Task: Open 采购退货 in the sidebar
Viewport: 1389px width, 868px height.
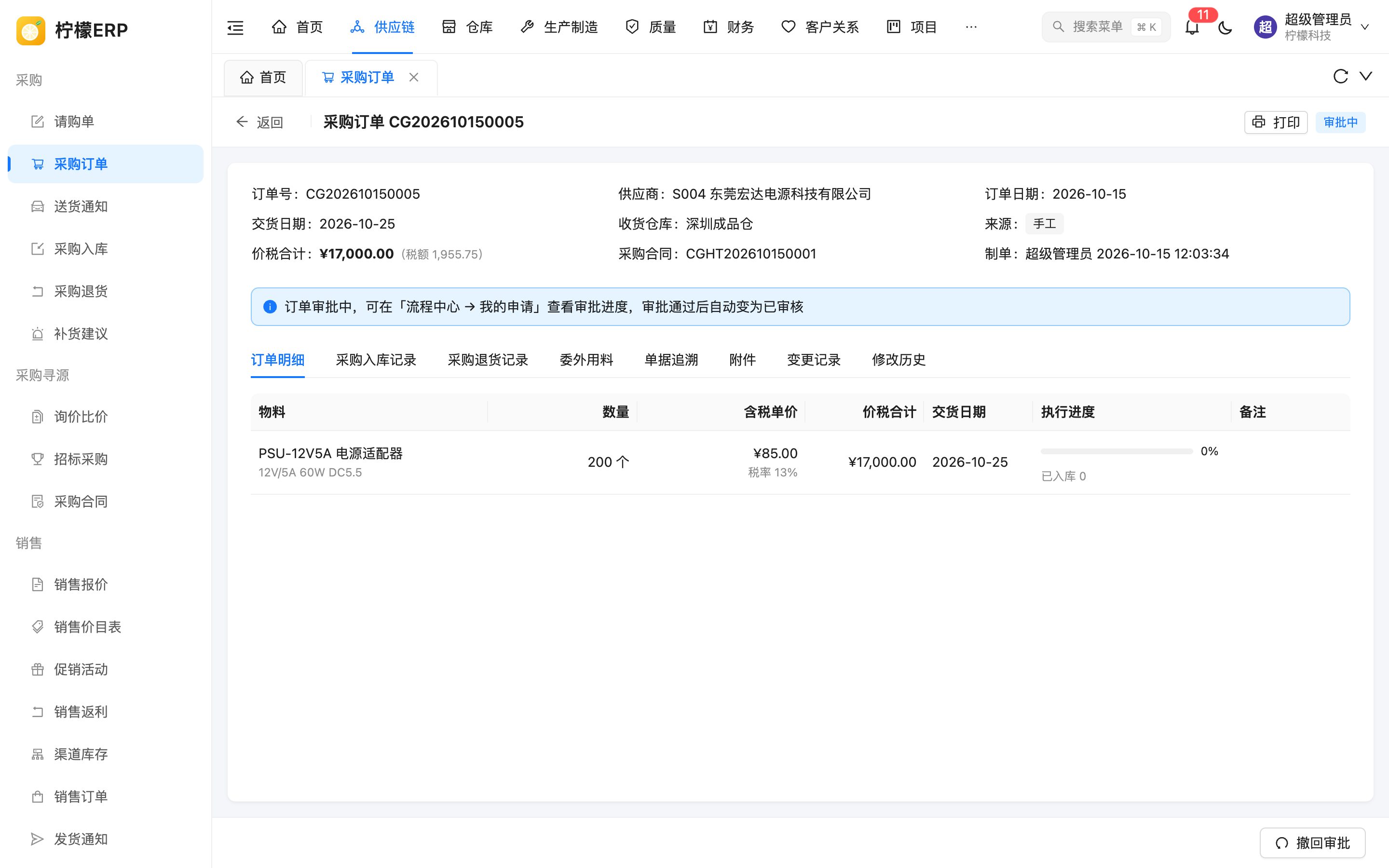Action: coord(106,292)
